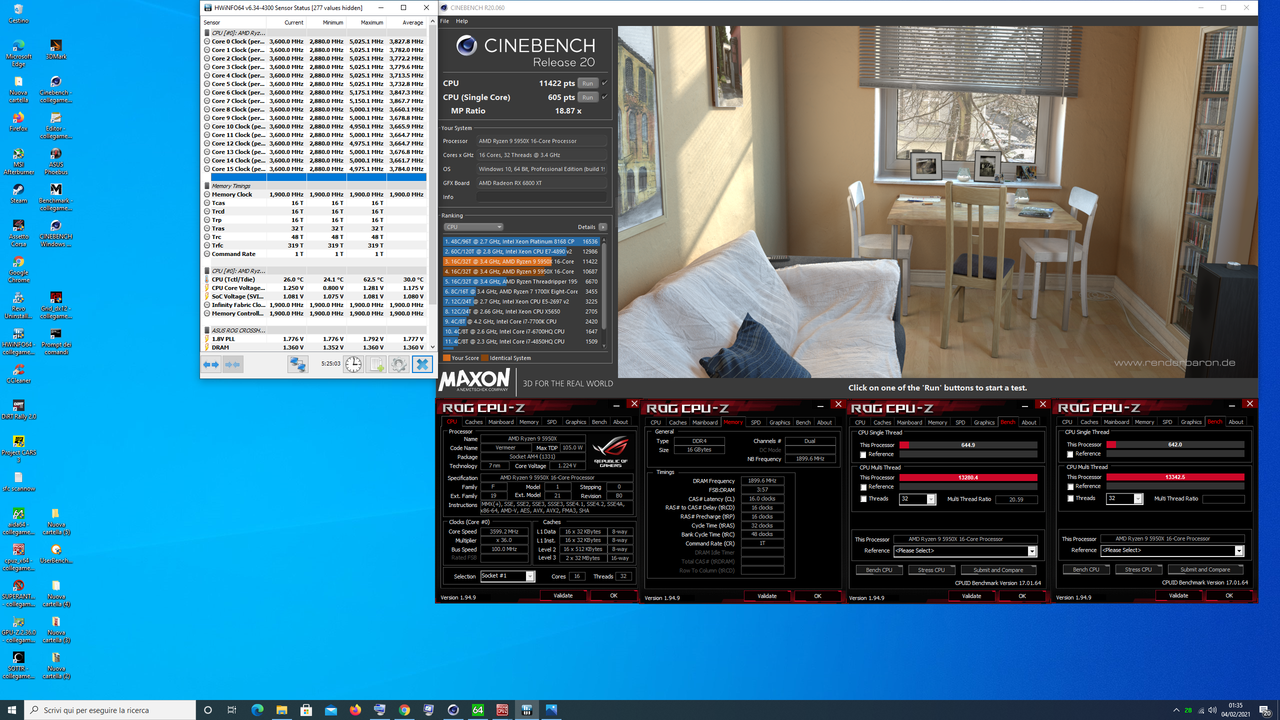Image resolution: width=1280 pixels, height=720 pixels.
Task: Open HWiNFO sensor settings with the gear icon
Action: (x=399, y=364)
